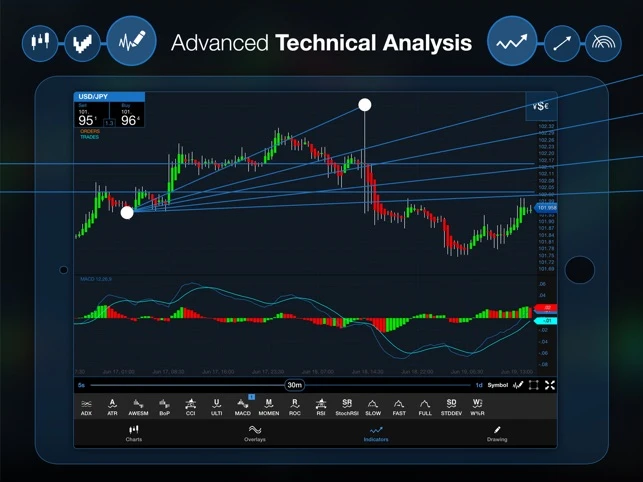
Task: Expand the chart to fullscreen
Action: coord(550,385)
